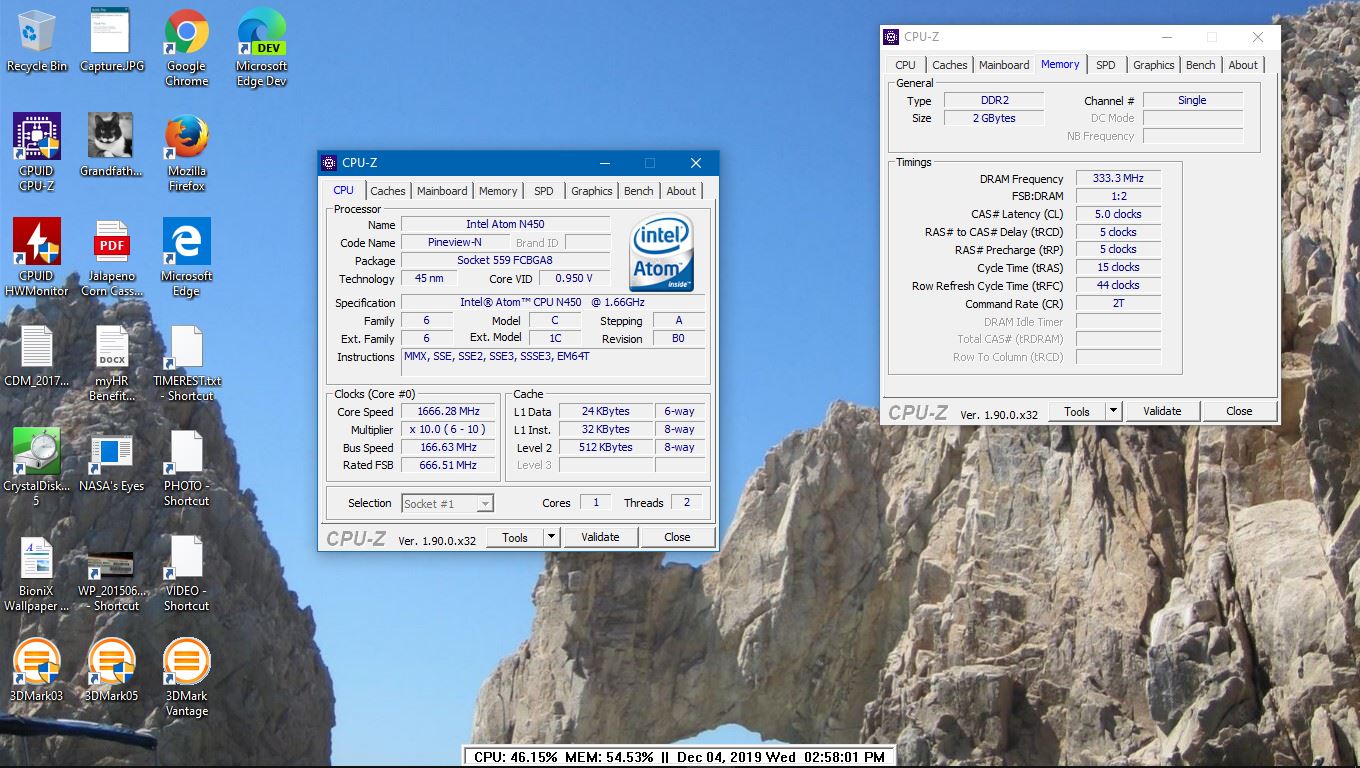1360x768 pixels.
Task: Launch 3DMark Vantage desktop shortcut
Action: 187,677
